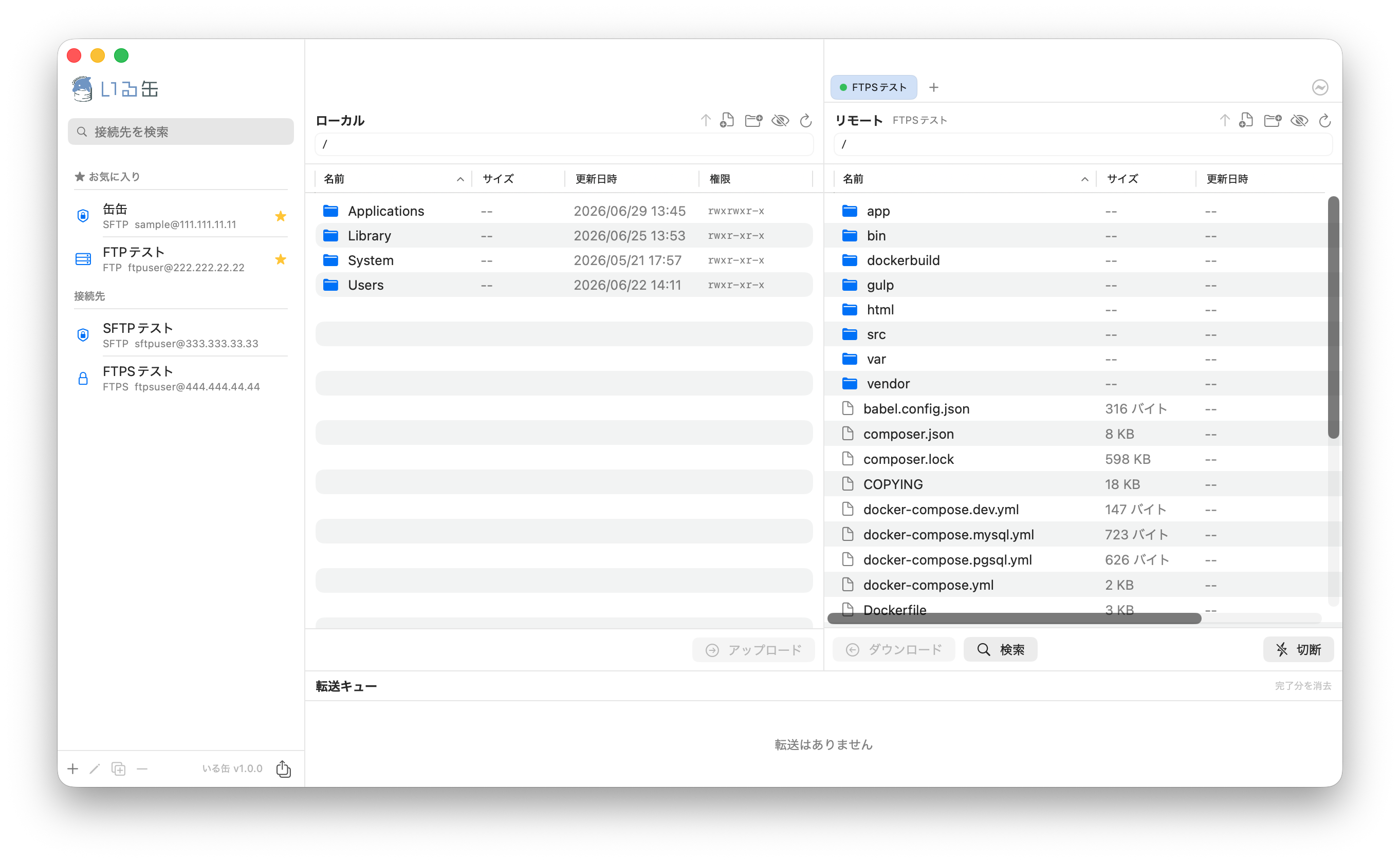Click the アップロード button

click(753, 649)
